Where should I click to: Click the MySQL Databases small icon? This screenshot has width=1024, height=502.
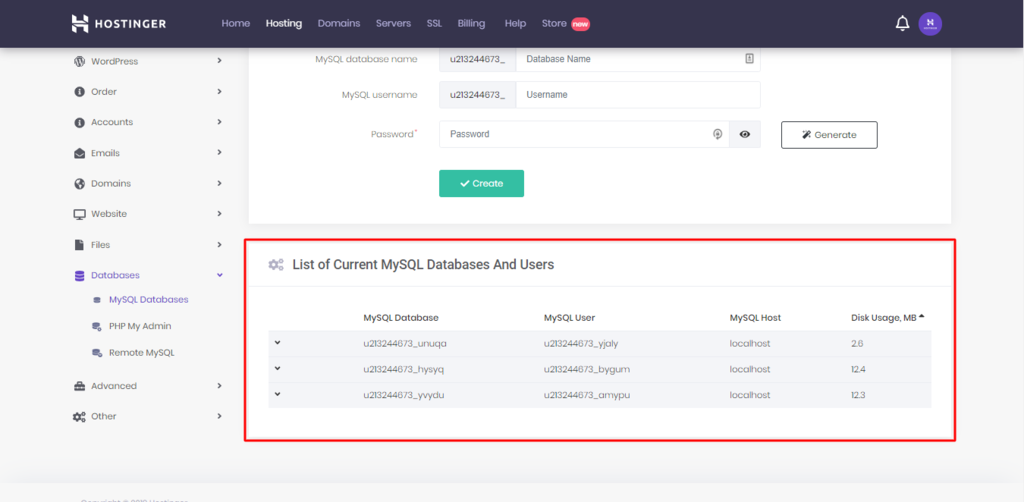tap(97, 300)
